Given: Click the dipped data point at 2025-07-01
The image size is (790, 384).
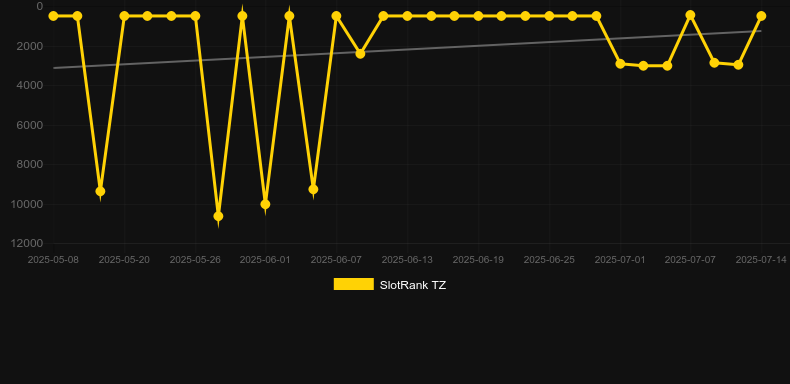Looking at the screenshot, I should tap(620, 63).
